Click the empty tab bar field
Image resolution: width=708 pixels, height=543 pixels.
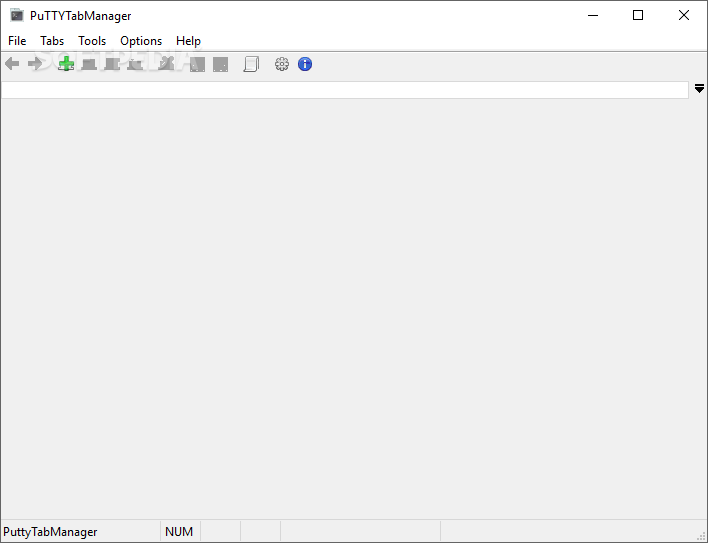pos(345,90)
